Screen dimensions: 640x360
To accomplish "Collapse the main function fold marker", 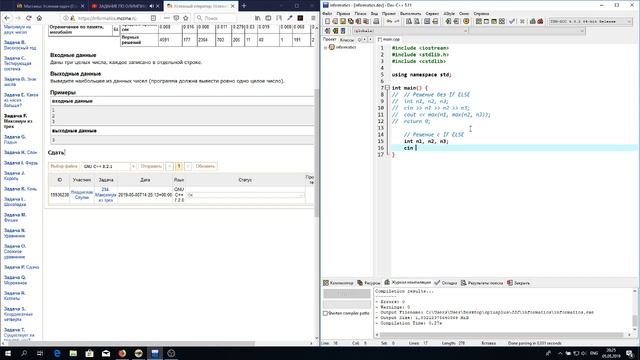I will click(387, 88).
